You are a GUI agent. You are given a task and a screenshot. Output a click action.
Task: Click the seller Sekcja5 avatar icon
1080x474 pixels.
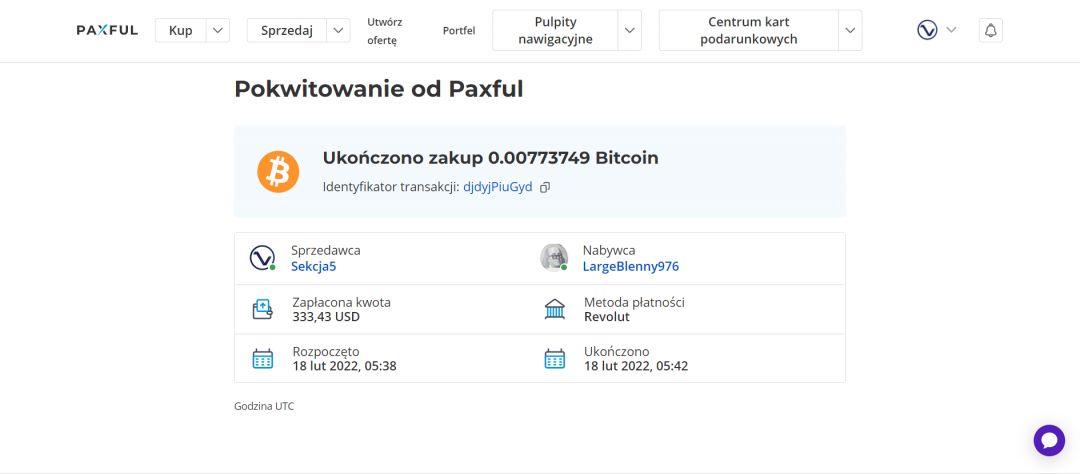tap(262, 258)
